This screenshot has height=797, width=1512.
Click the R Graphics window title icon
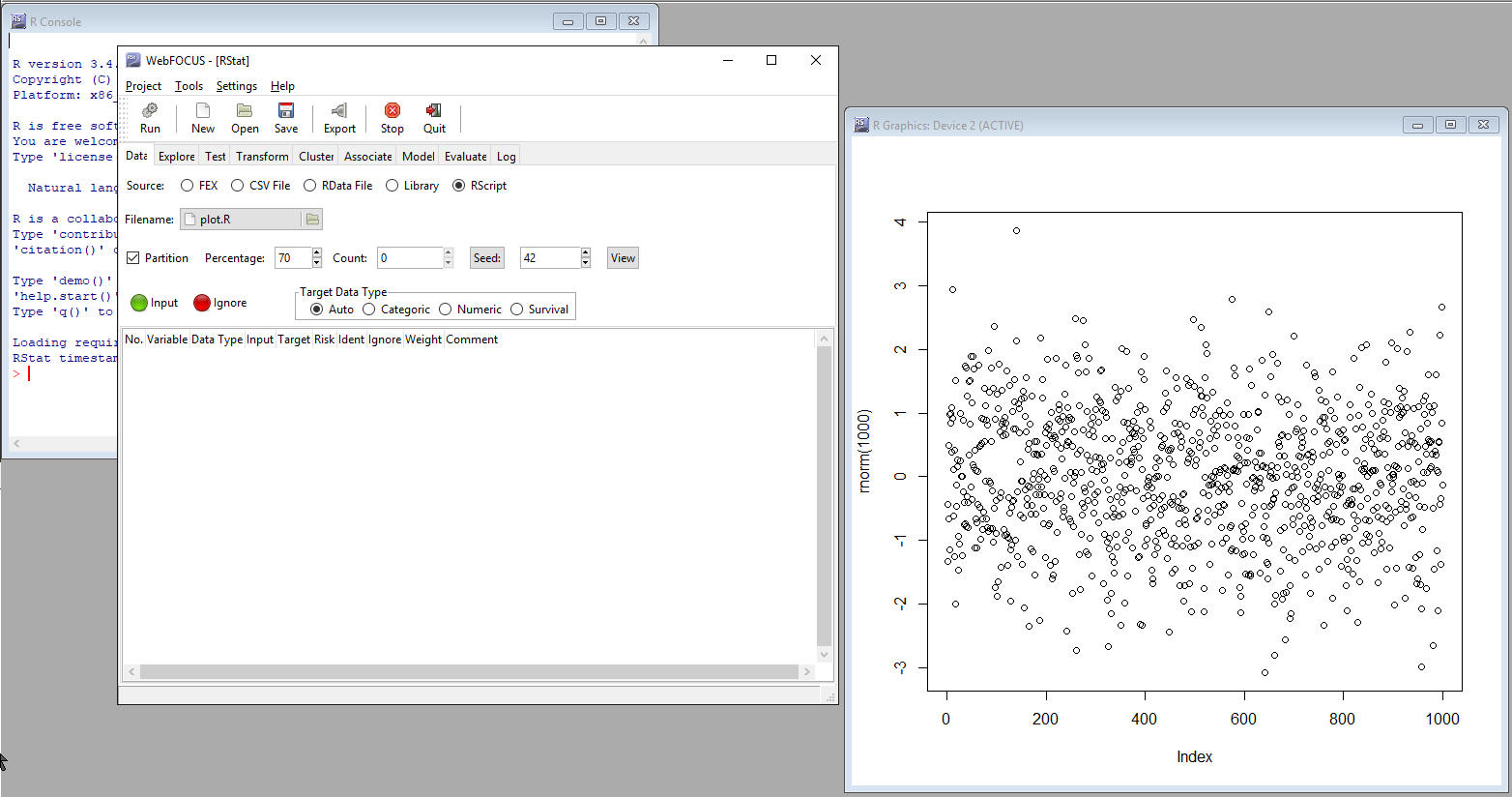click(861, 125)
